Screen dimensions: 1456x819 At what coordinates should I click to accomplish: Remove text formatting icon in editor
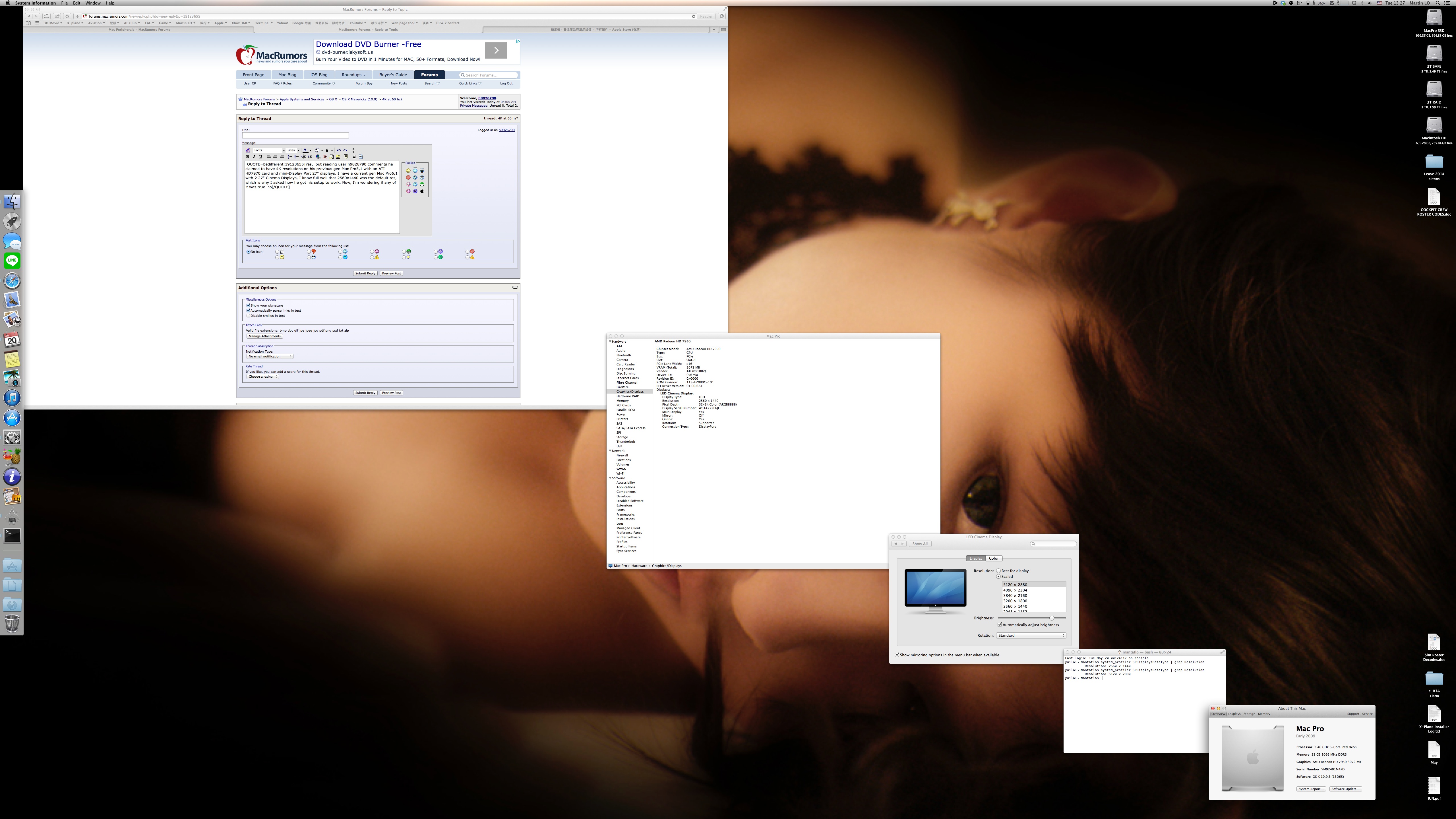248,150
